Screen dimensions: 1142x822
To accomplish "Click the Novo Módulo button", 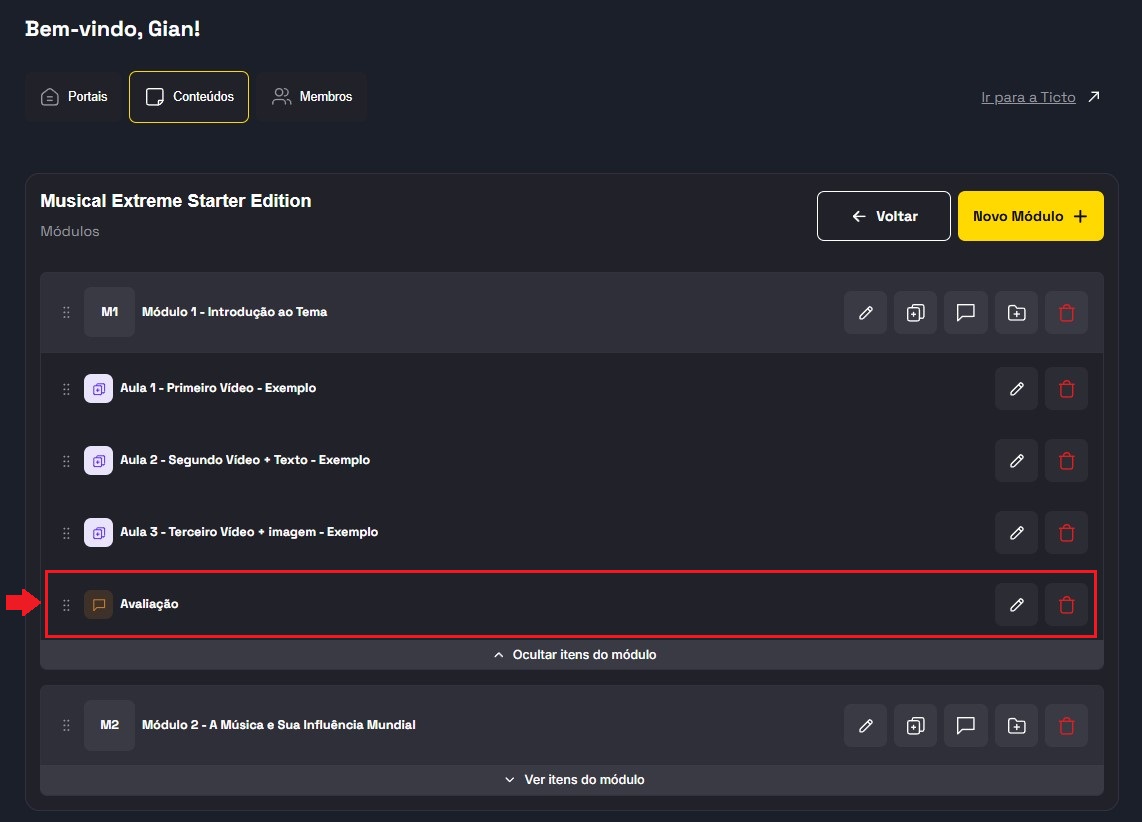I will tap(1030, 216).
